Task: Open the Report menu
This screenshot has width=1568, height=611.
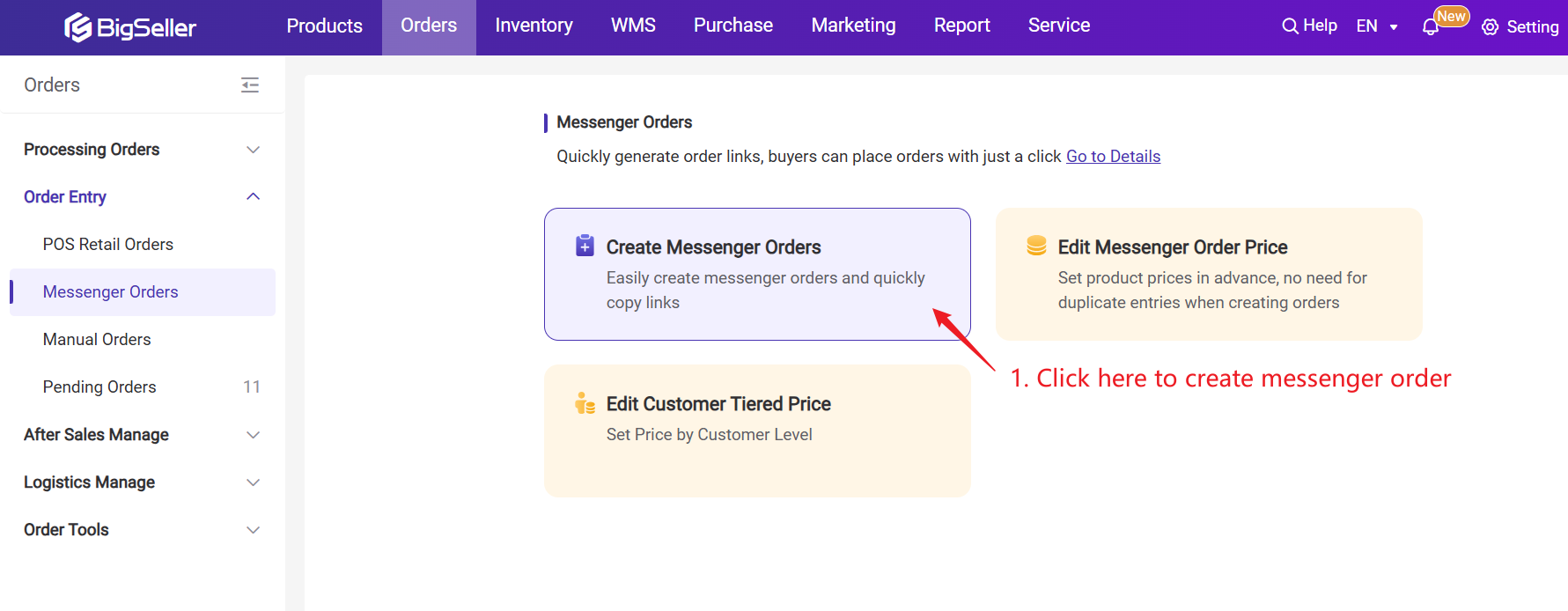Action: click(962, 26)
